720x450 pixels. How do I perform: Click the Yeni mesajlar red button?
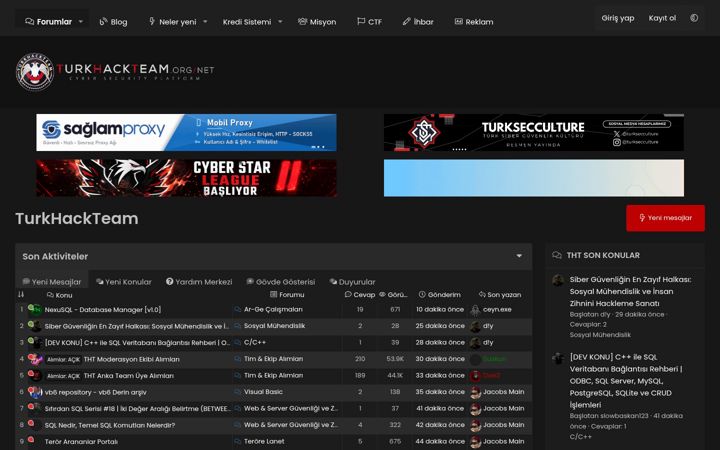pos(665,218)
